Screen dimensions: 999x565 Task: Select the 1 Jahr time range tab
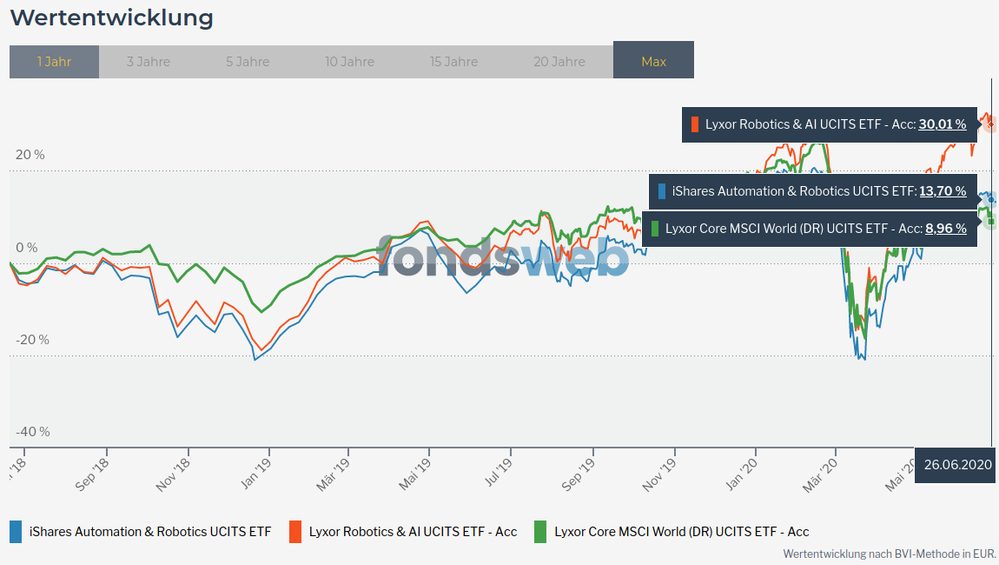(x=54, y=61)
